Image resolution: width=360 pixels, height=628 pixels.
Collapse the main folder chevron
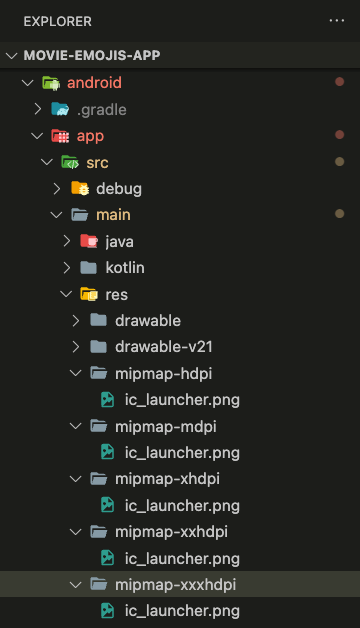(x=56, y=215)
